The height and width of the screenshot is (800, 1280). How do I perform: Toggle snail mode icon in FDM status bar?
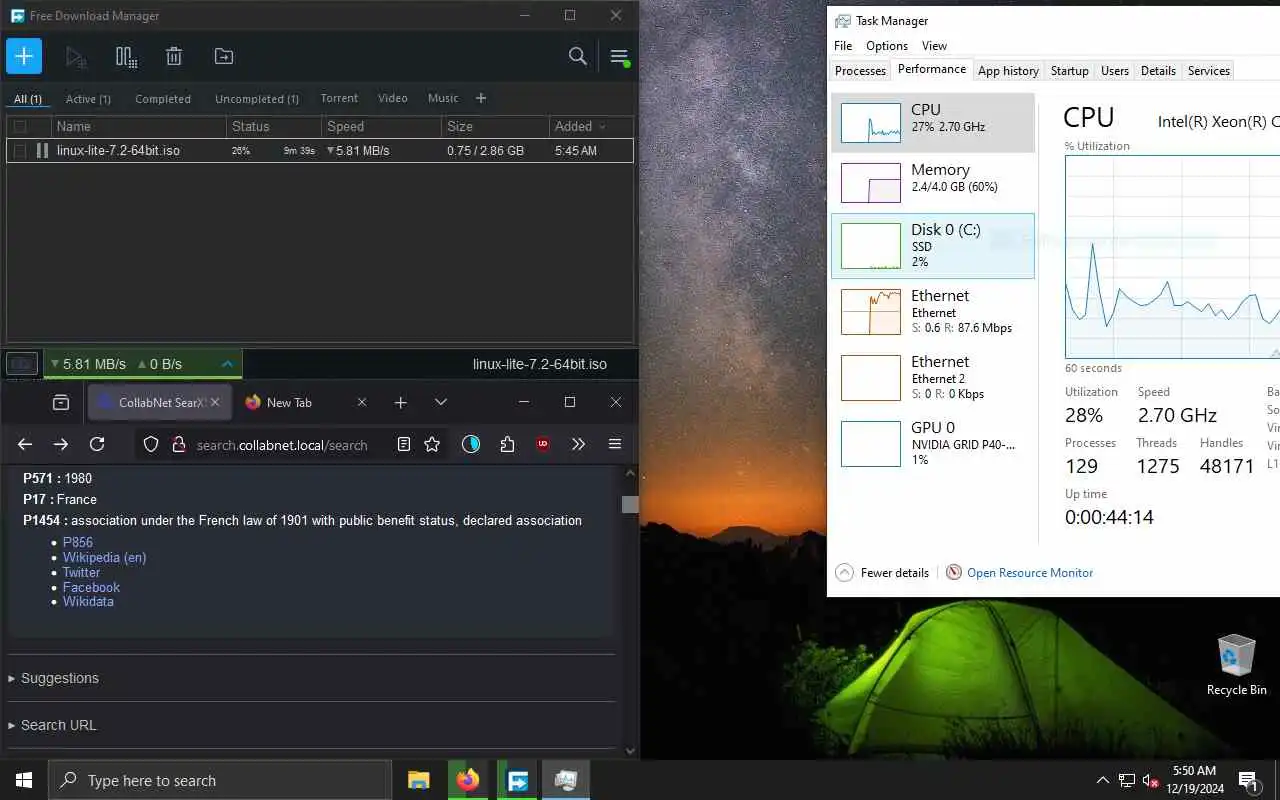coord(22,364)
